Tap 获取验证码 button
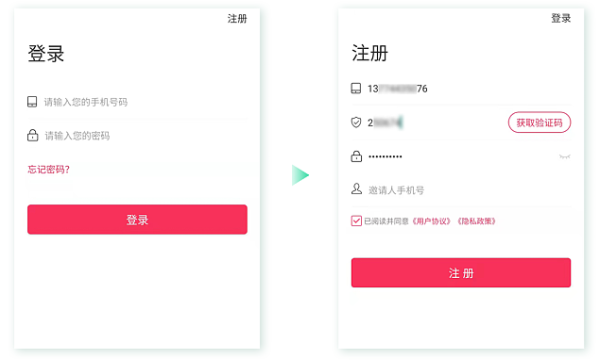The height and width of the screenshot is (360, 600). tap(540, 122)
